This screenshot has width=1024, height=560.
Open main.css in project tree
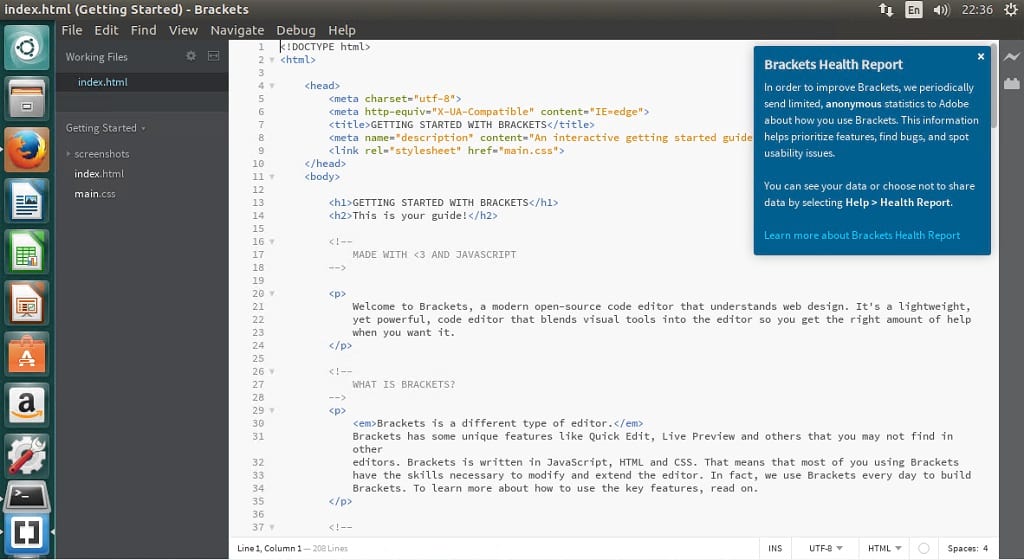95,194
